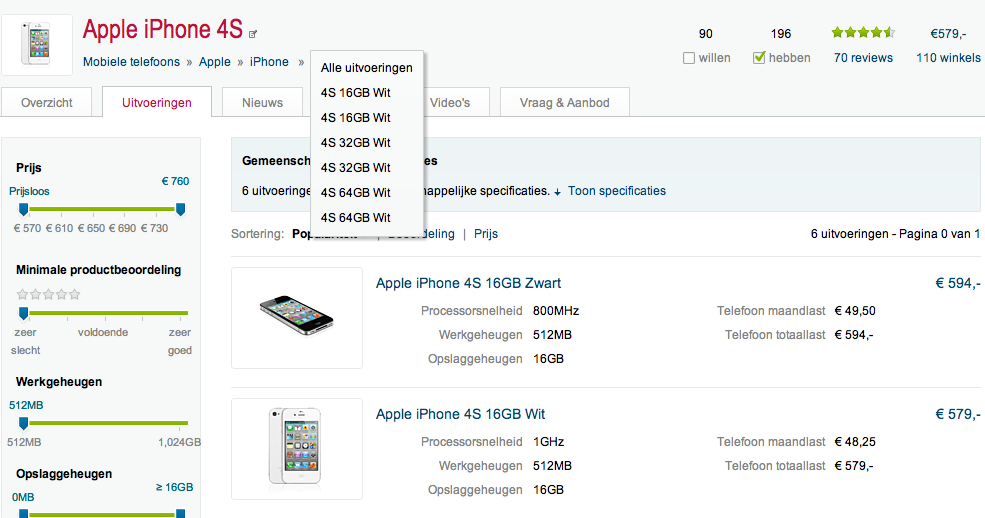
Task: Navigate to 'Mobiele telefoons' breadcrumb
Action: (131, 62)
